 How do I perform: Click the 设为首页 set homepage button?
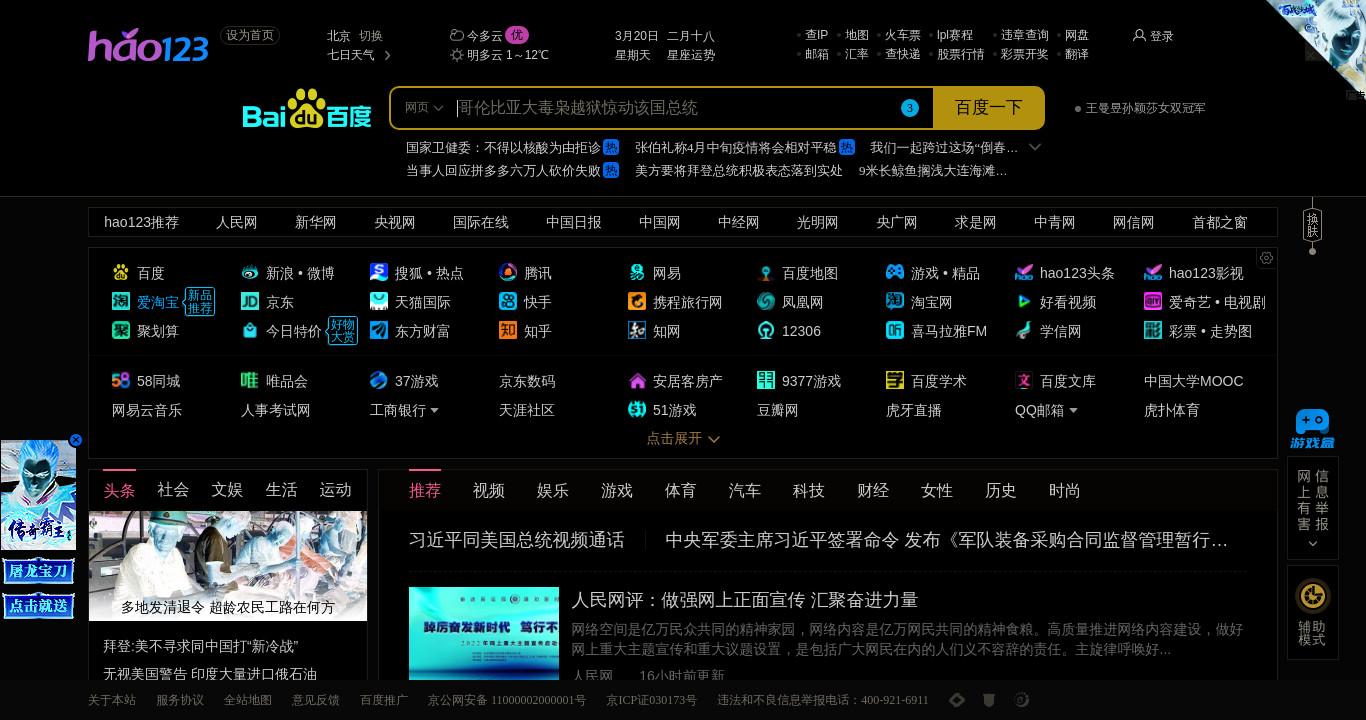[250, 36]
